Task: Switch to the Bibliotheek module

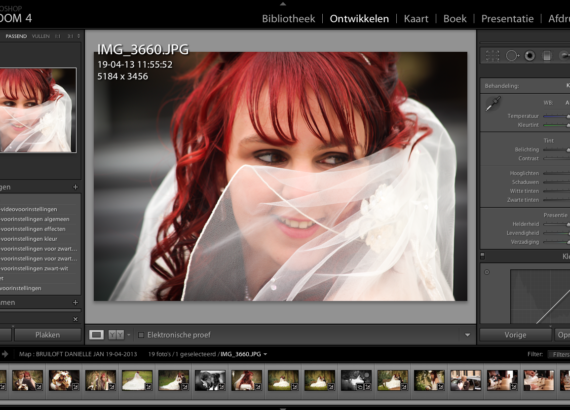Action: click(288, 19)
